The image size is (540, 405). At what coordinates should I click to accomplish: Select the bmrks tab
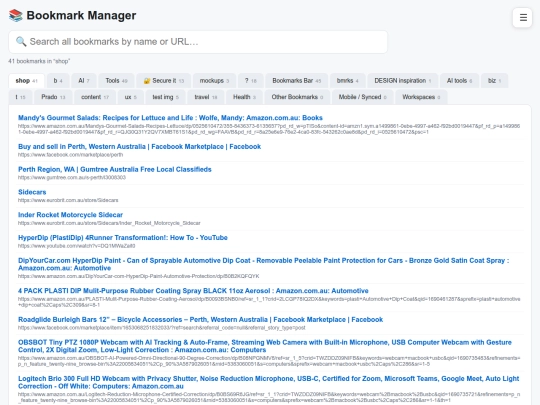tap(347, 81)
